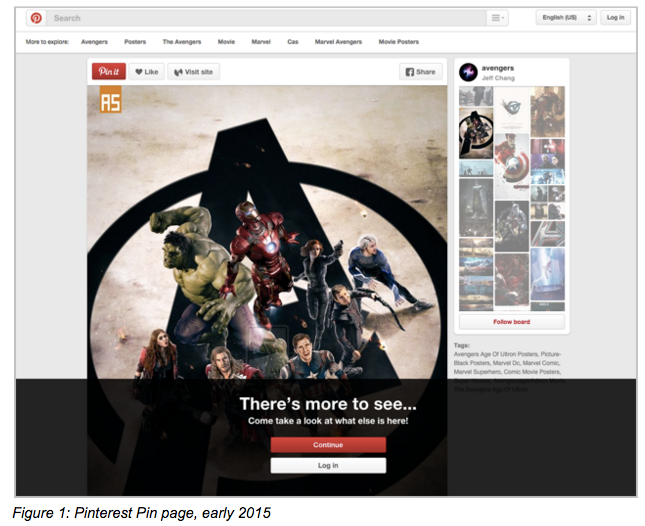The height and width of the screenshot is (526, 645).
Task: Click the Pinterest logo icon
Action: coord(36,18)
